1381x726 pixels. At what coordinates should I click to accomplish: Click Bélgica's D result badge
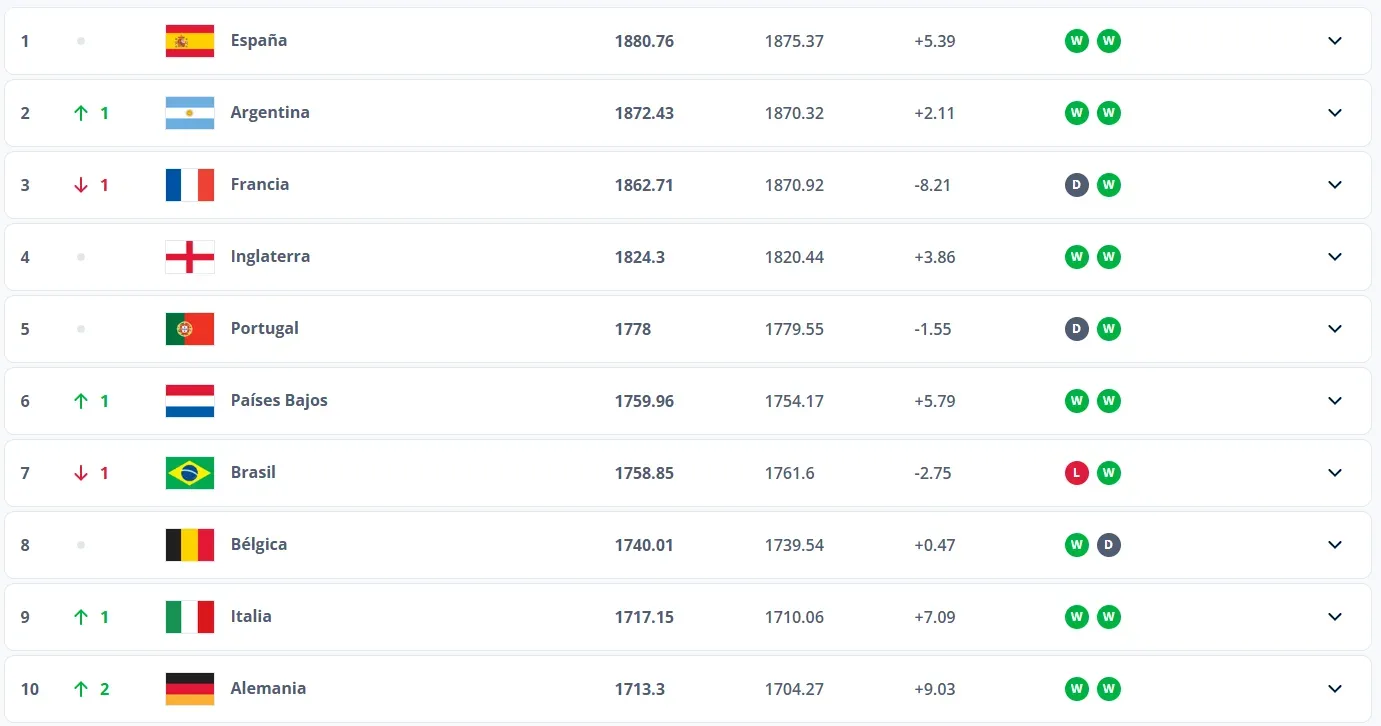pos(1108,545)
